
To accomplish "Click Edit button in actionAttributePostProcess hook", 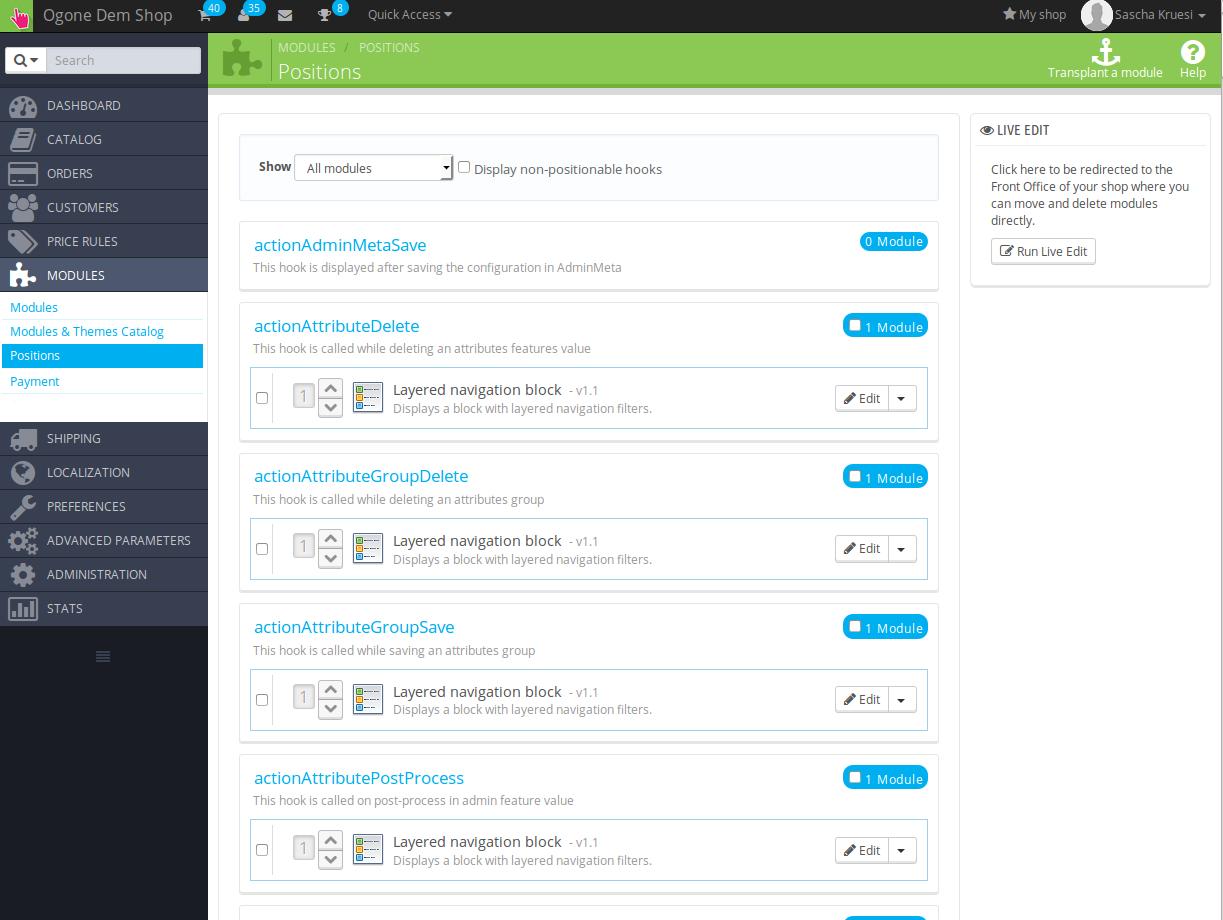I will click(862, 850).
